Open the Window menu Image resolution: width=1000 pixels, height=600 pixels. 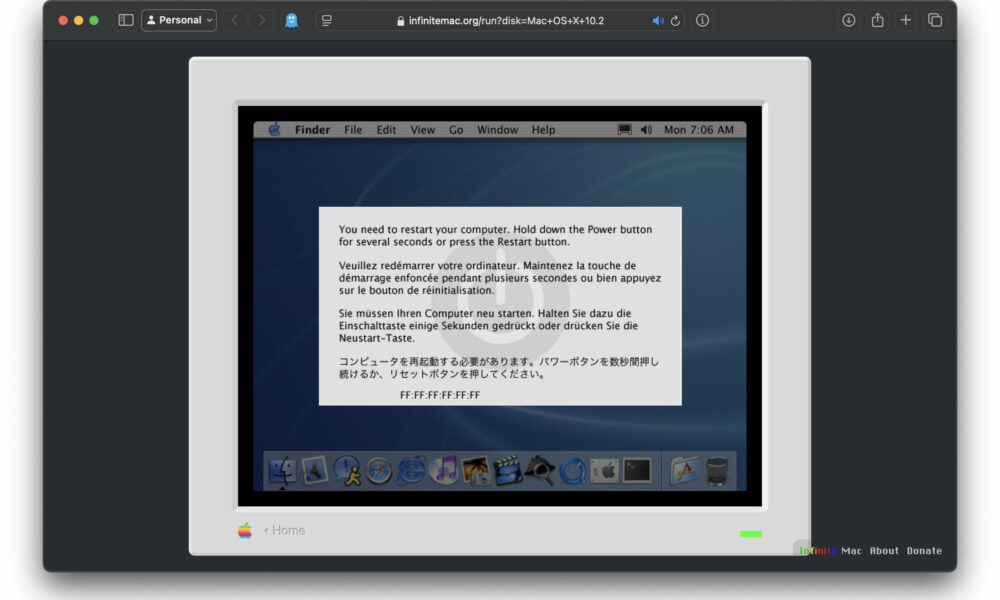(497, 129)
